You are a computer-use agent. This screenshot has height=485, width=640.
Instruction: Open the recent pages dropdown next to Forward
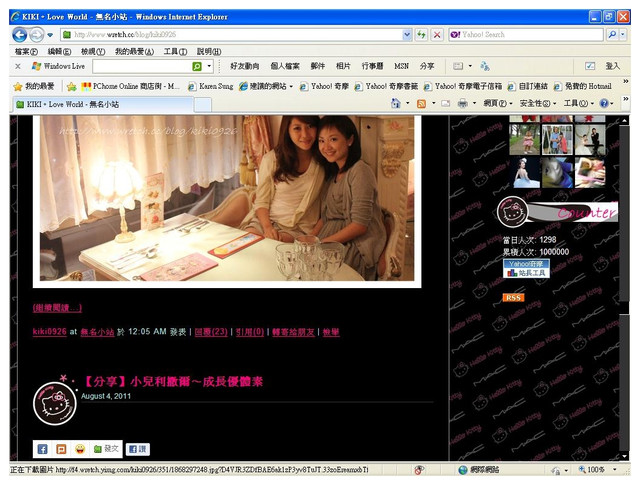pyautogui.click(x=50, y=35)
